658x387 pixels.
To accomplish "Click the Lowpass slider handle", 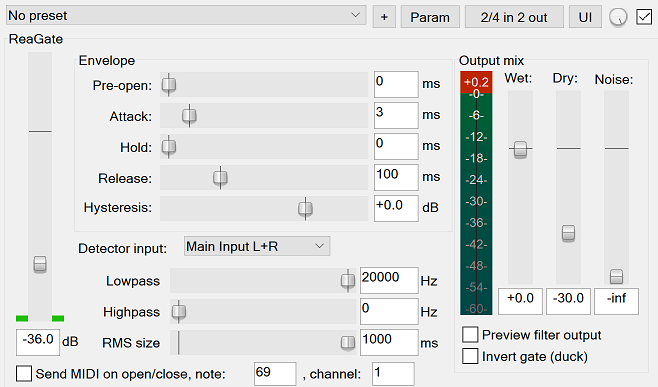I will click(347, 280).
